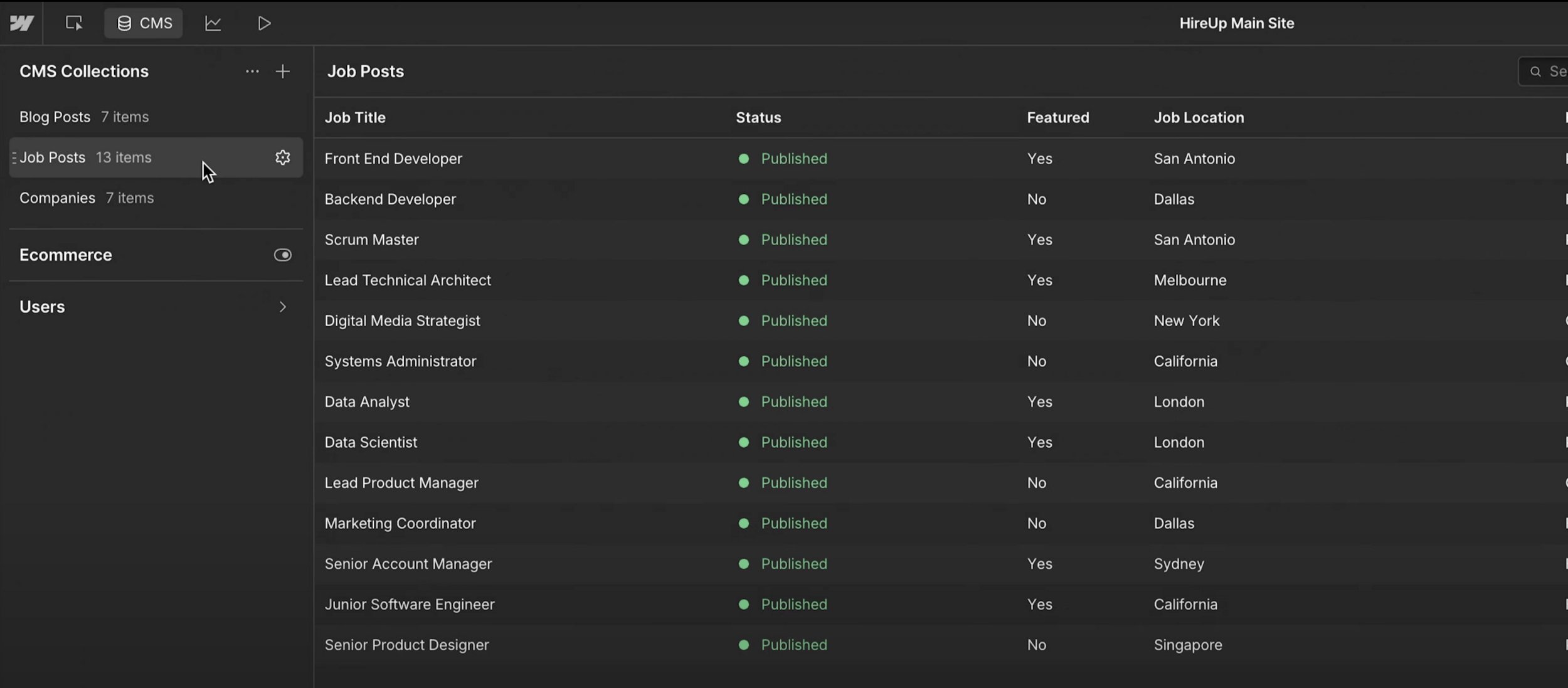Click the Featured column header

tap(1057, 118)
